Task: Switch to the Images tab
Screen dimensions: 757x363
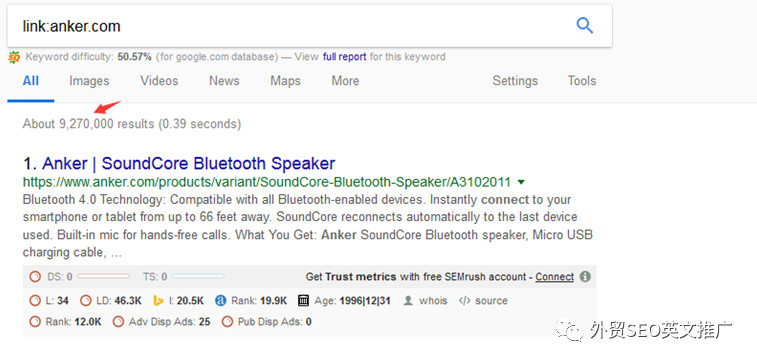Action: pyautogui.click(x=89, y=81)
